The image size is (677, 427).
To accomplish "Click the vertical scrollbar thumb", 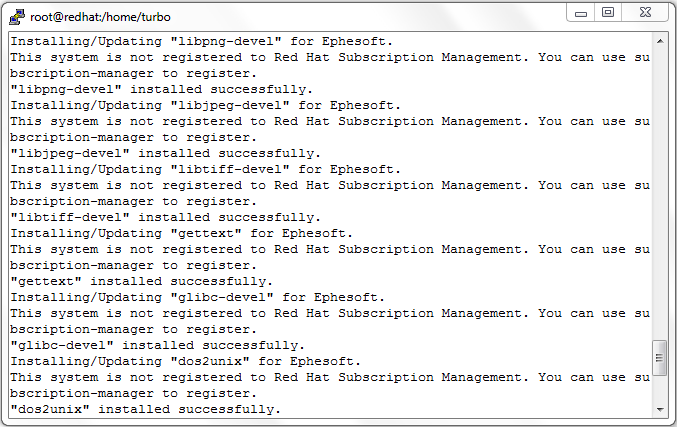I will tap(659, 358).
